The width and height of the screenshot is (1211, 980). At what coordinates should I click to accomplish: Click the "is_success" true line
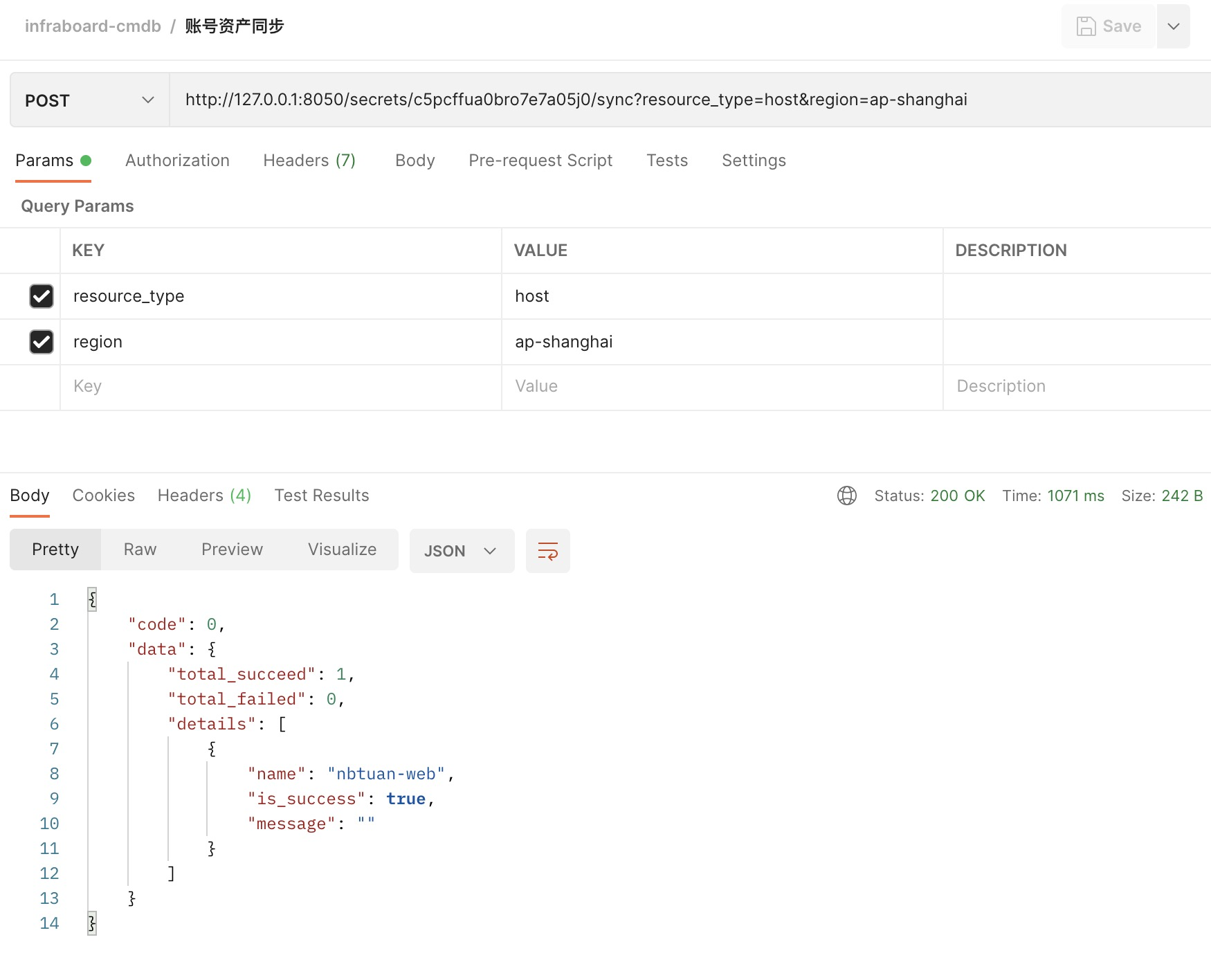pyautogui.click(x=341, y=799)
